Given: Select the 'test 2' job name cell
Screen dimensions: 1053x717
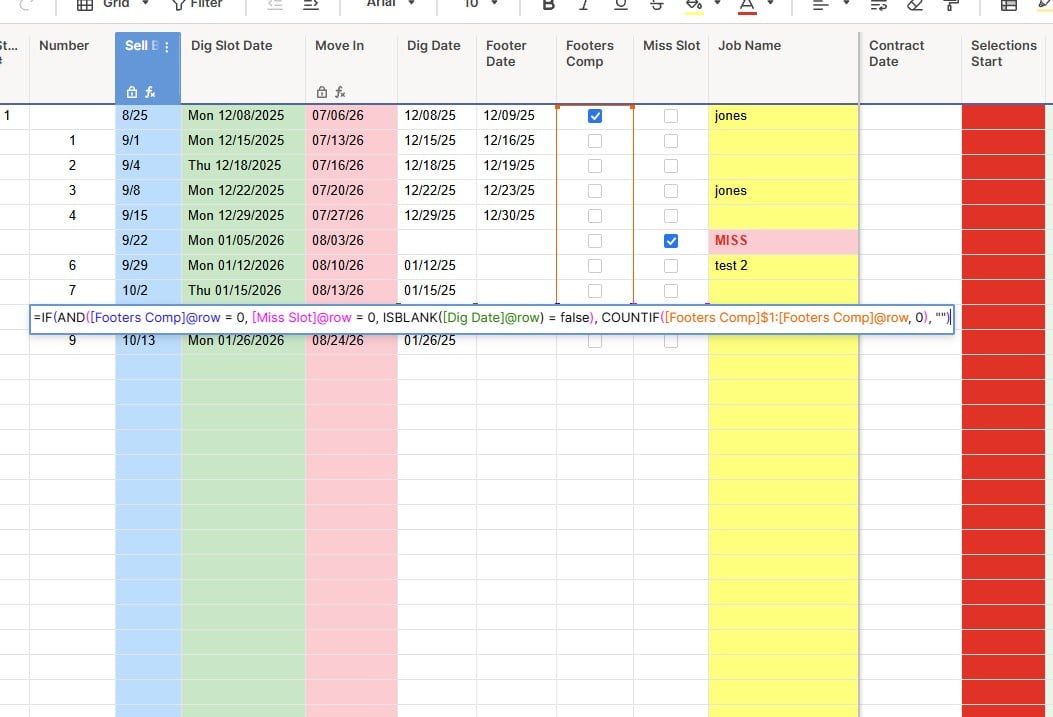Looking at the screenshot, I should click(x=783, y=266).
